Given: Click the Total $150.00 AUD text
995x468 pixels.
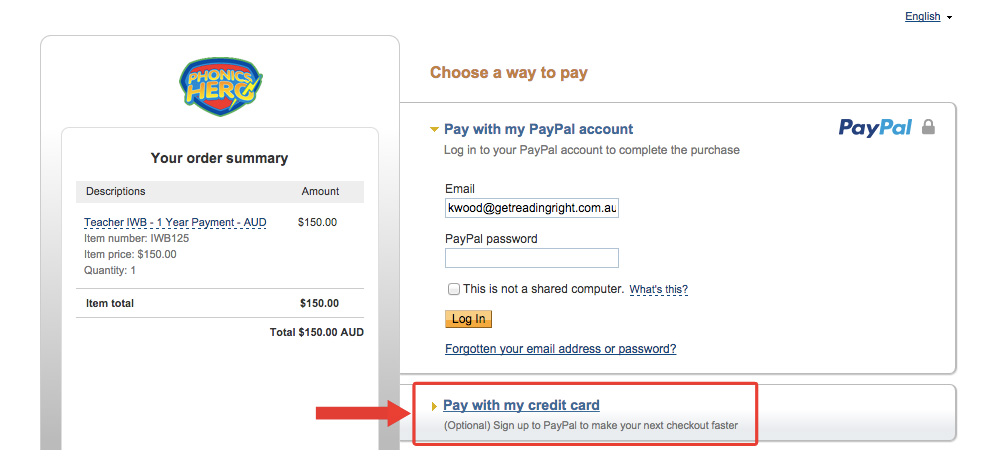Looking at the screenshot, I should tap(317, 332).
